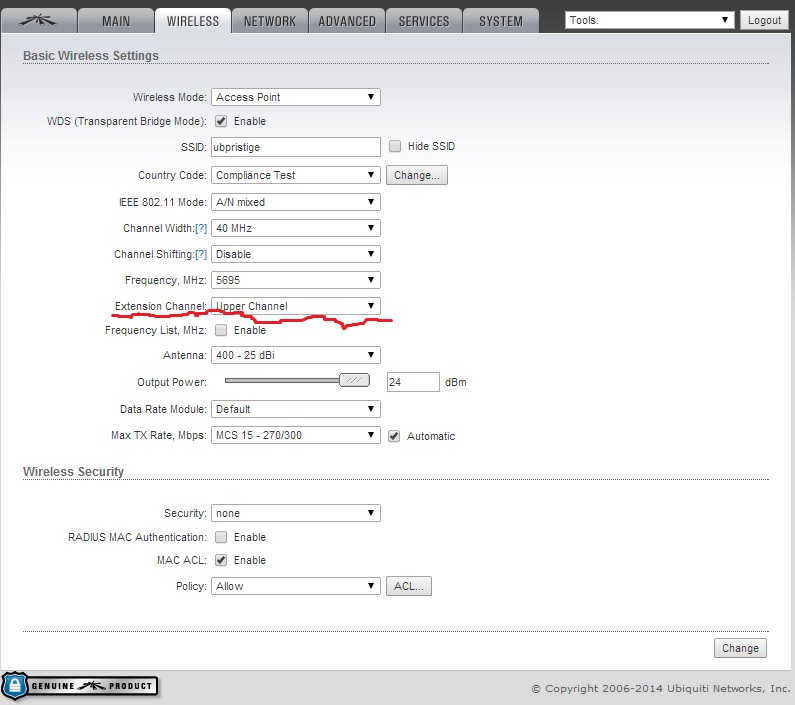Expand the Data Rate Module dropdown

[296, 409]
